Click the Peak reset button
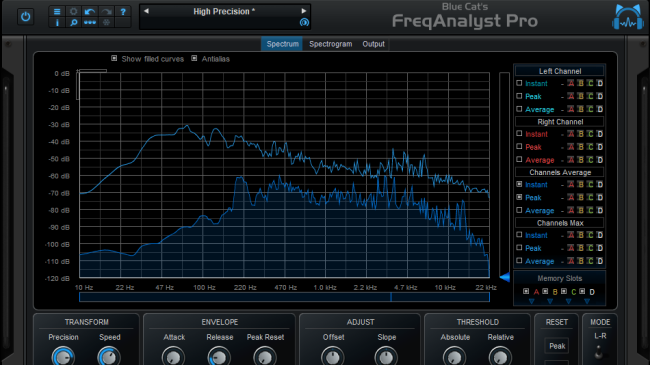Screen dimensions: 650x365 click(x=557, y=346)
